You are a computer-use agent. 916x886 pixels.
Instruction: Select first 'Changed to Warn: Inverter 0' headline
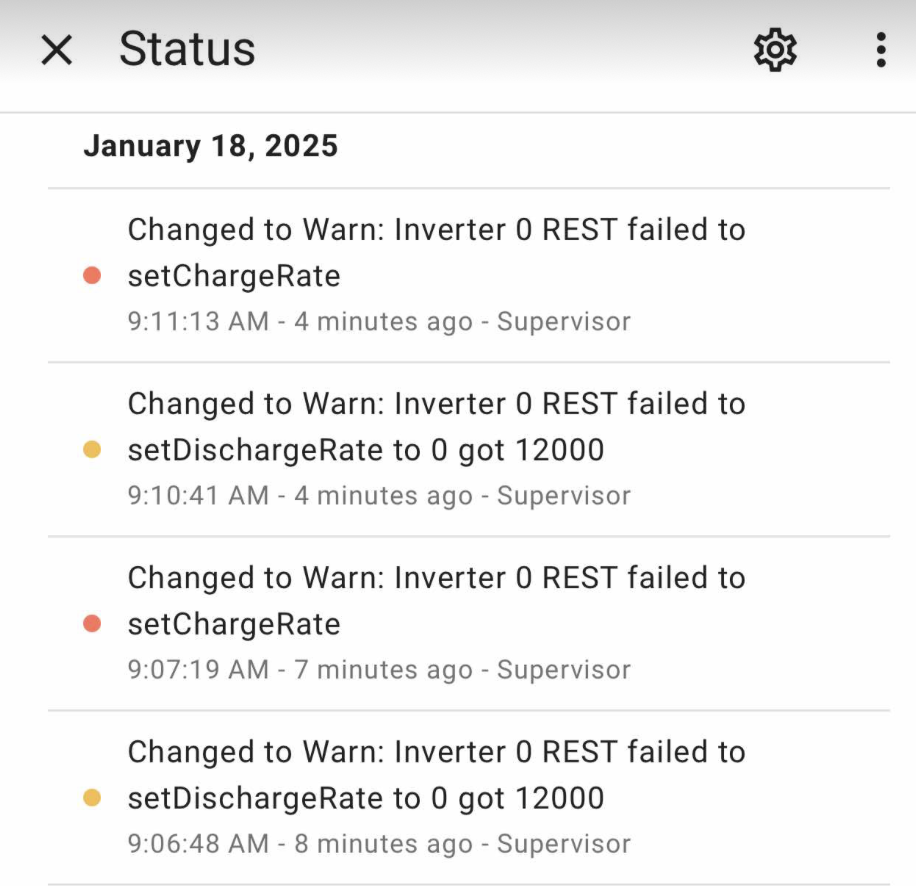(x=330, y=230)
